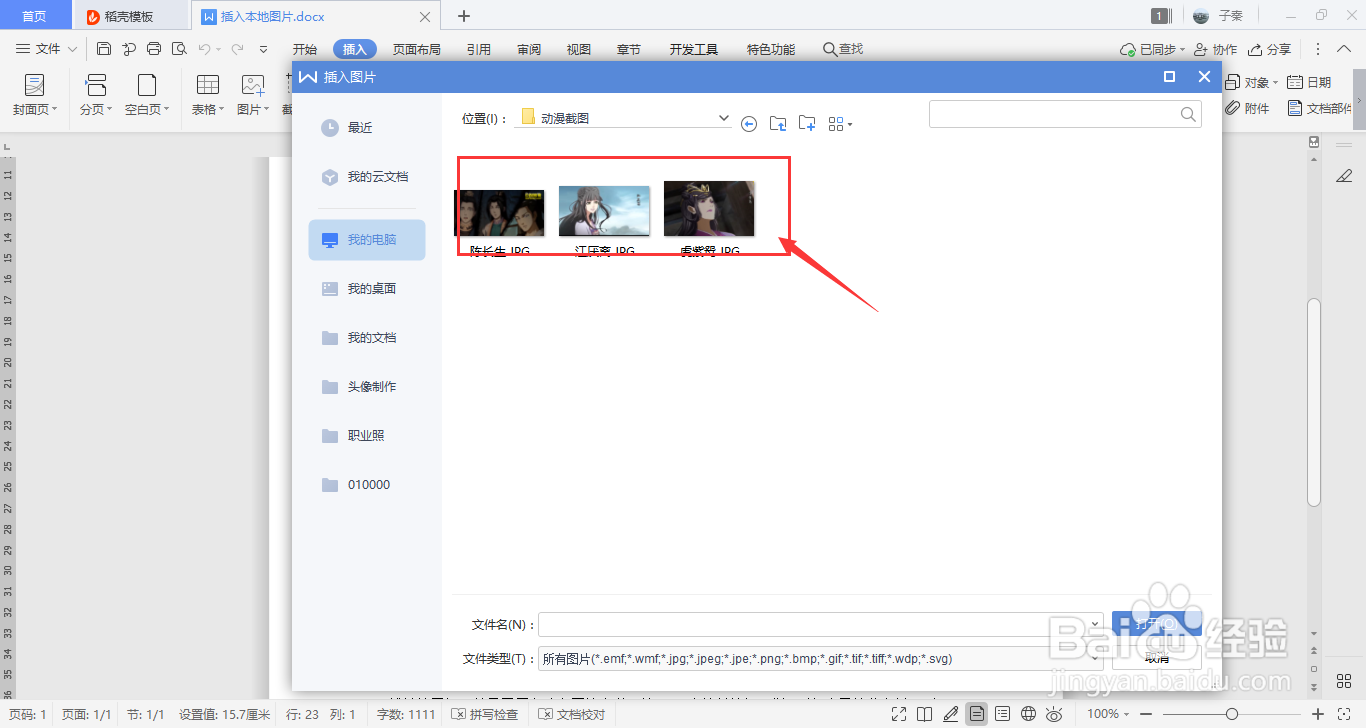Toggle the web layout view in status bar
1366x728 pixels.
click(1030, 714)
